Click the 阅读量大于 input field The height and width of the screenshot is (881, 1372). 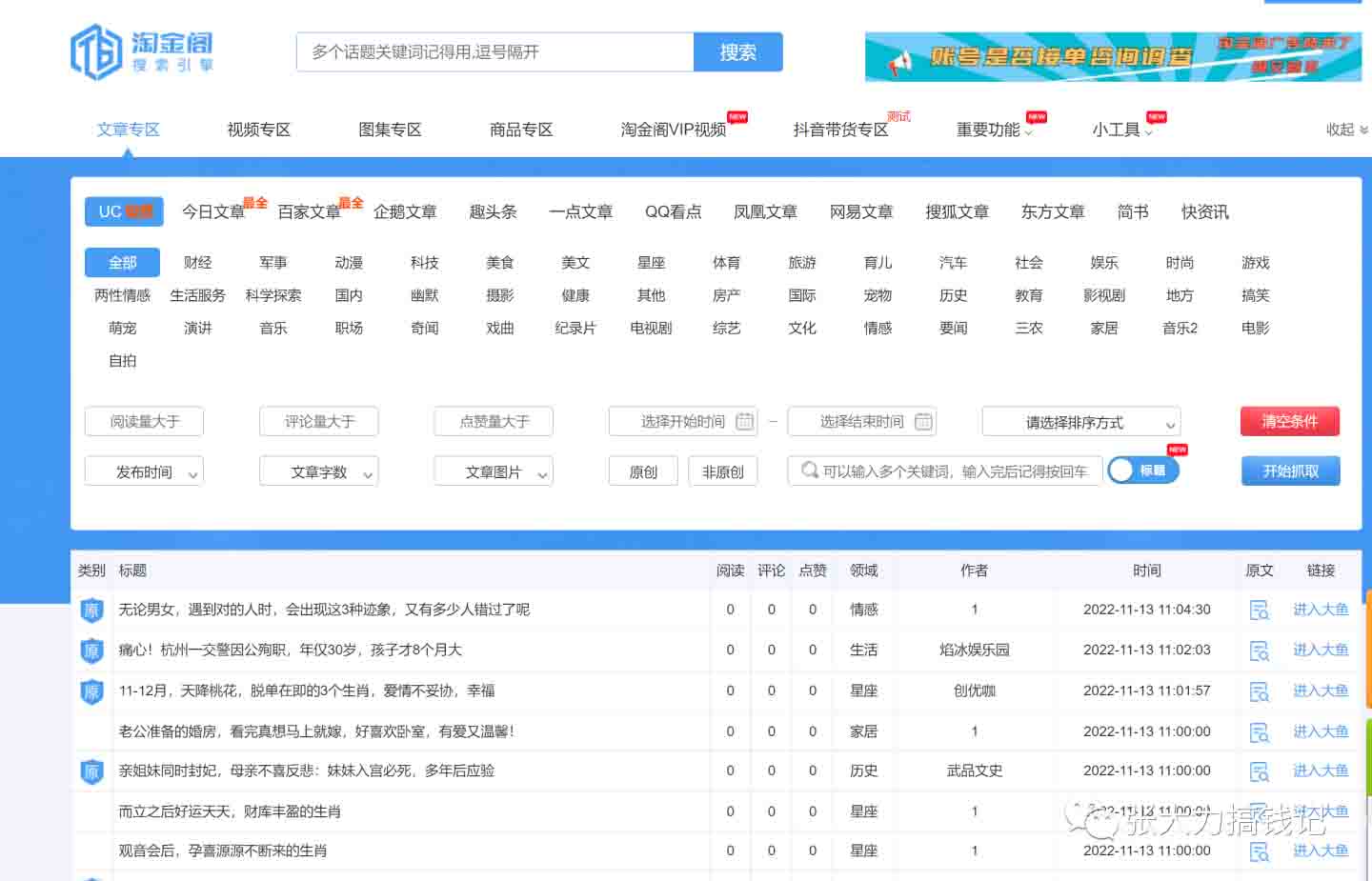point(144,422)
